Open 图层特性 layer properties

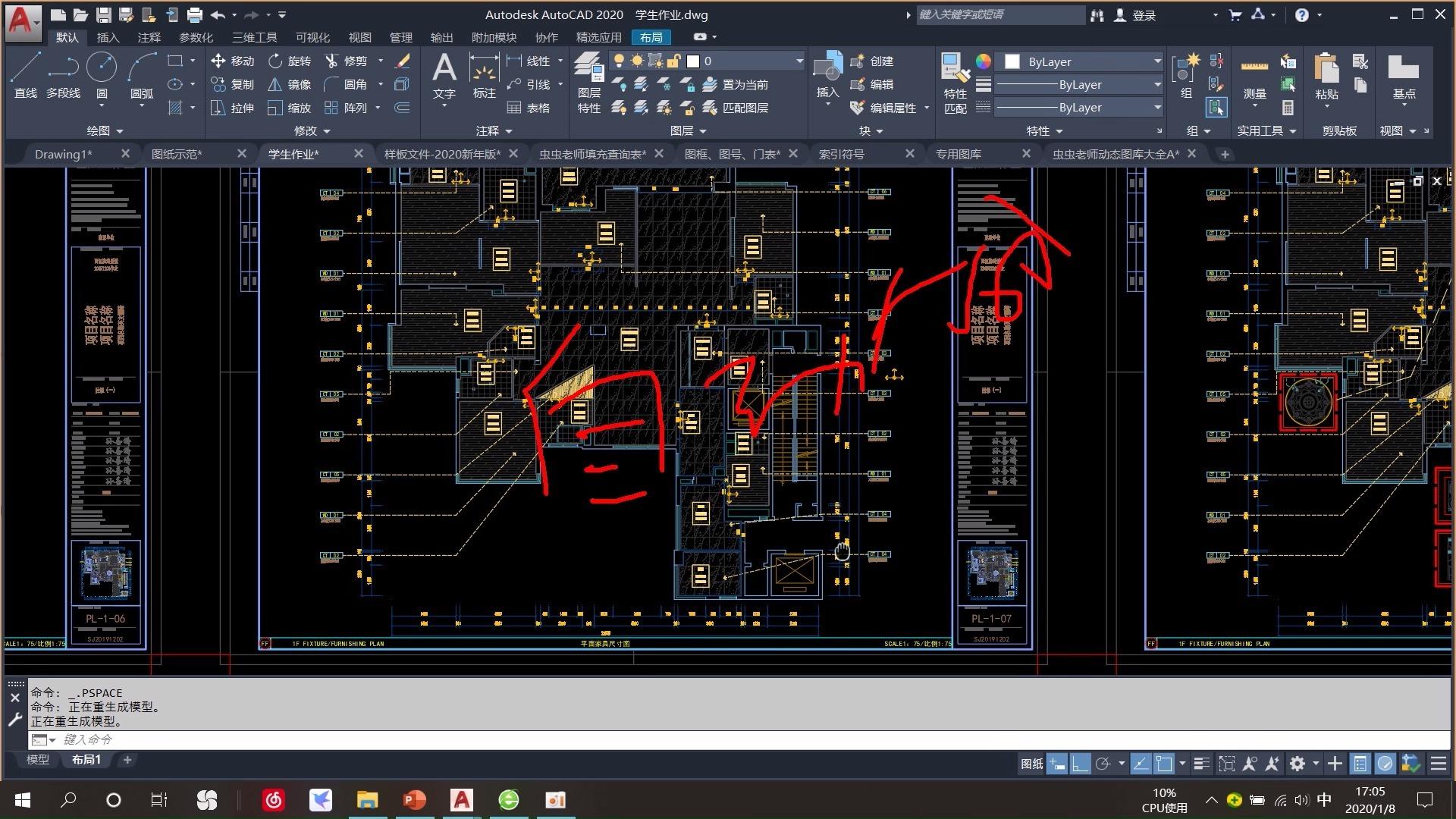[x=588, y=82]
